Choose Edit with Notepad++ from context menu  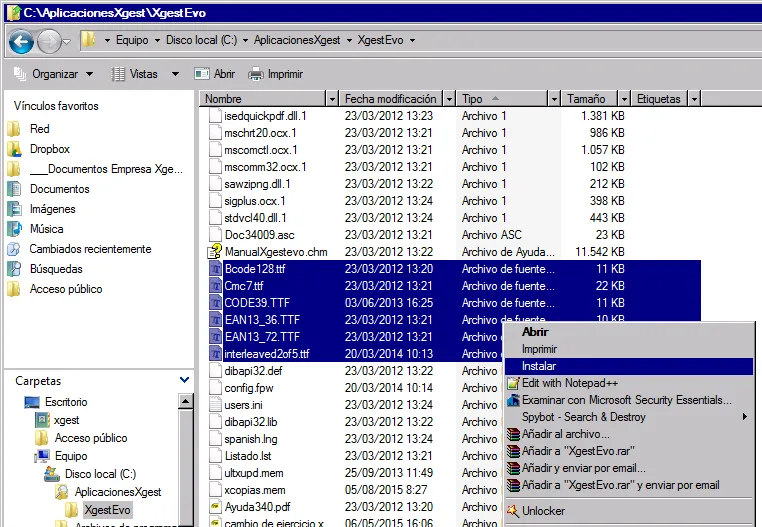click(570, 383)
